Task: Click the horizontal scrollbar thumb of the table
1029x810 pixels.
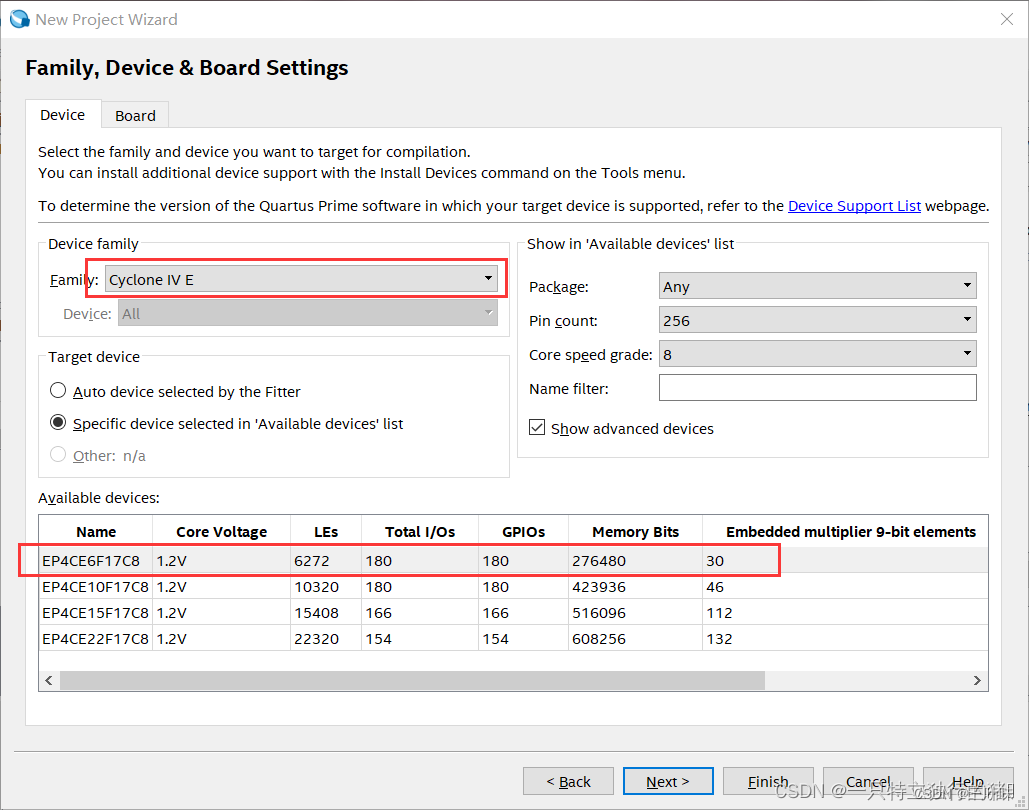Action: point(412,681)
